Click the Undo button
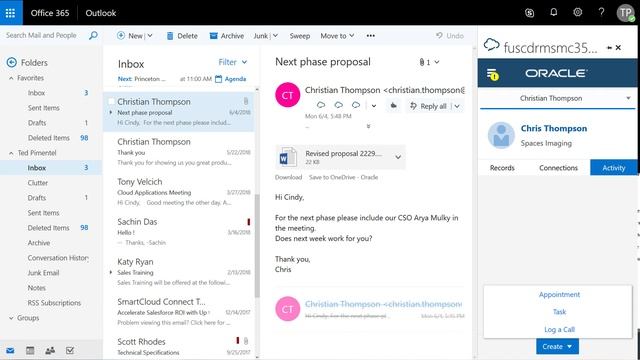The image size is (640, 360). click(450, 36)
